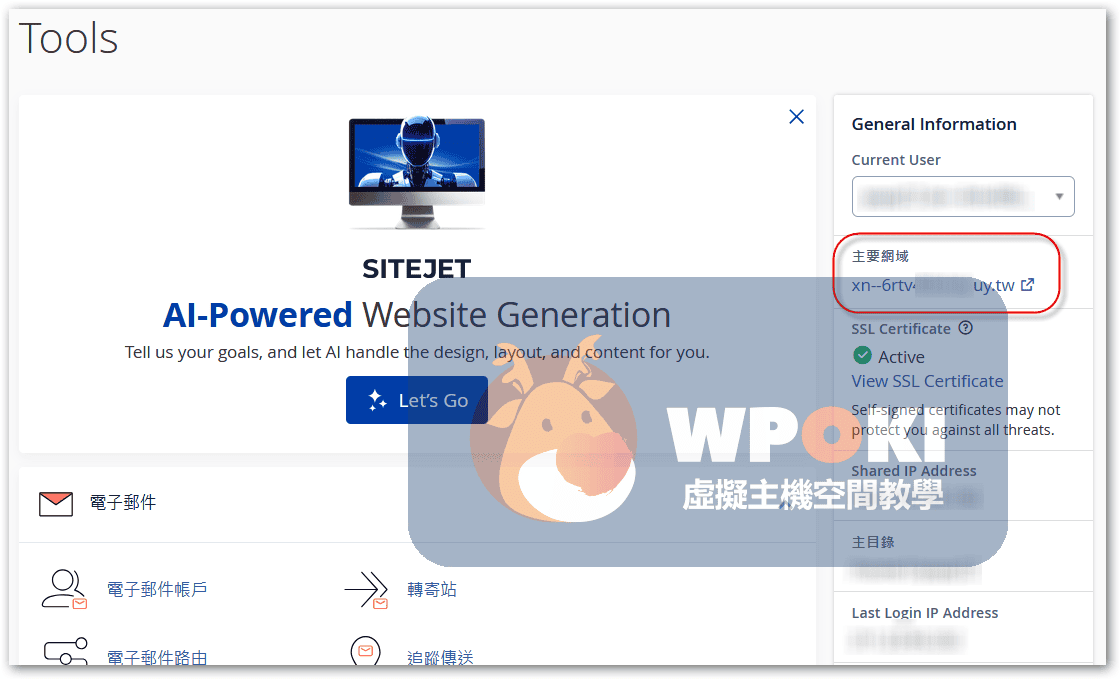Click the green Active status checkmark
This screenshot has width=1120, height=679.
(x=862, y=356)
